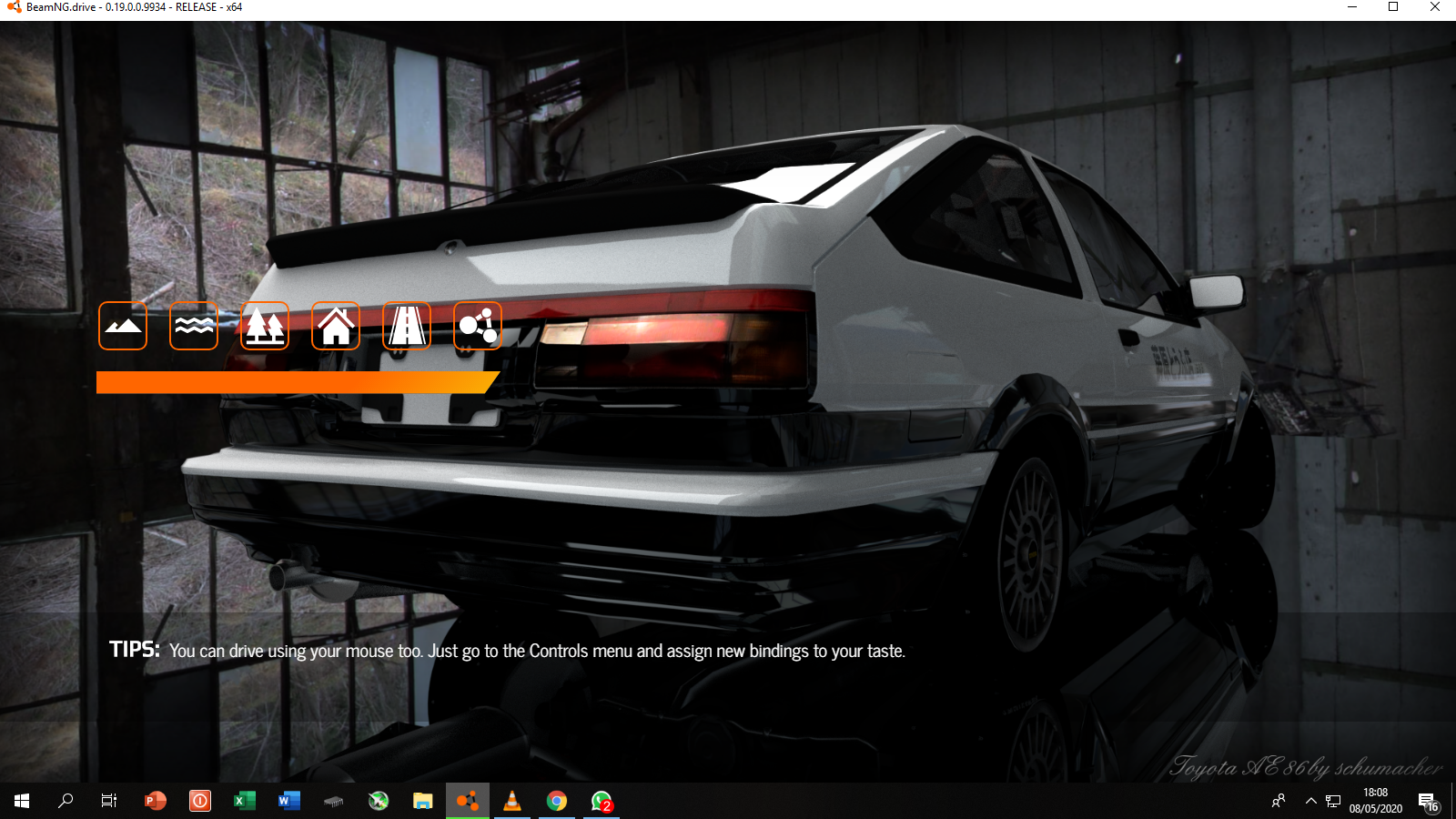Click the road loading icon
This screenshot has width=1456, height=819.
[407, 326]
